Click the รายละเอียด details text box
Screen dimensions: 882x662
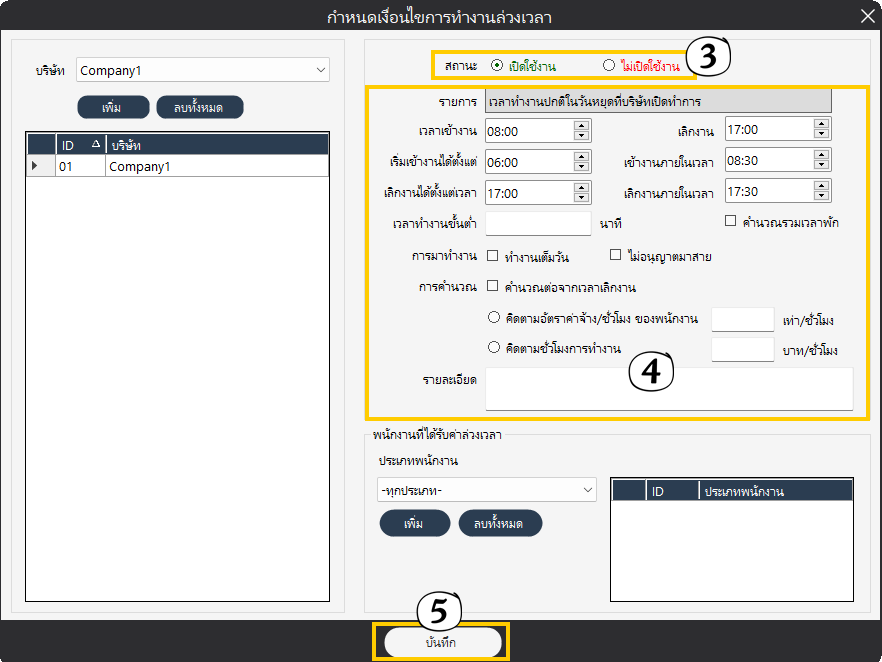(x=668, y=389)
